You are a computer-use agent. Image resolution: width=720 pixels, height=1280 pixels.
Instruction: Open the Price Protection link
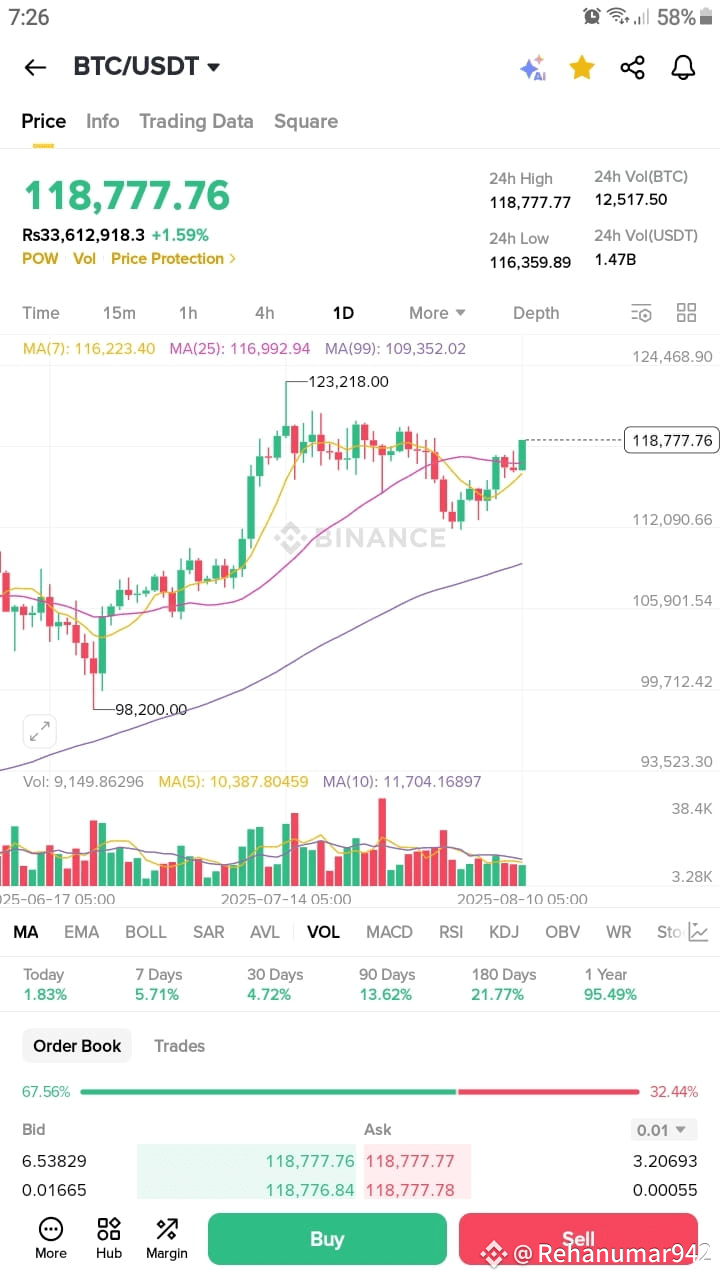(173, 259)
